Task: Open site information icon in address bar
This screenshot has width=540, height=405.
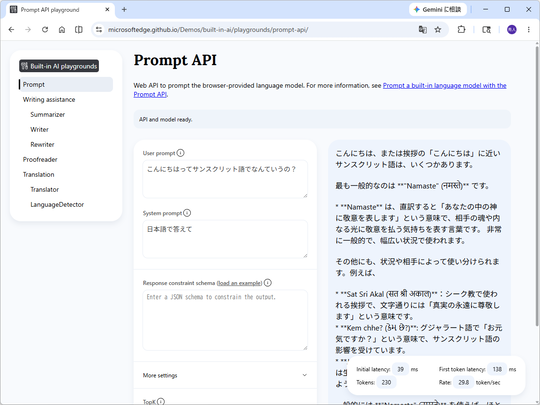Action: click(99, 30)
